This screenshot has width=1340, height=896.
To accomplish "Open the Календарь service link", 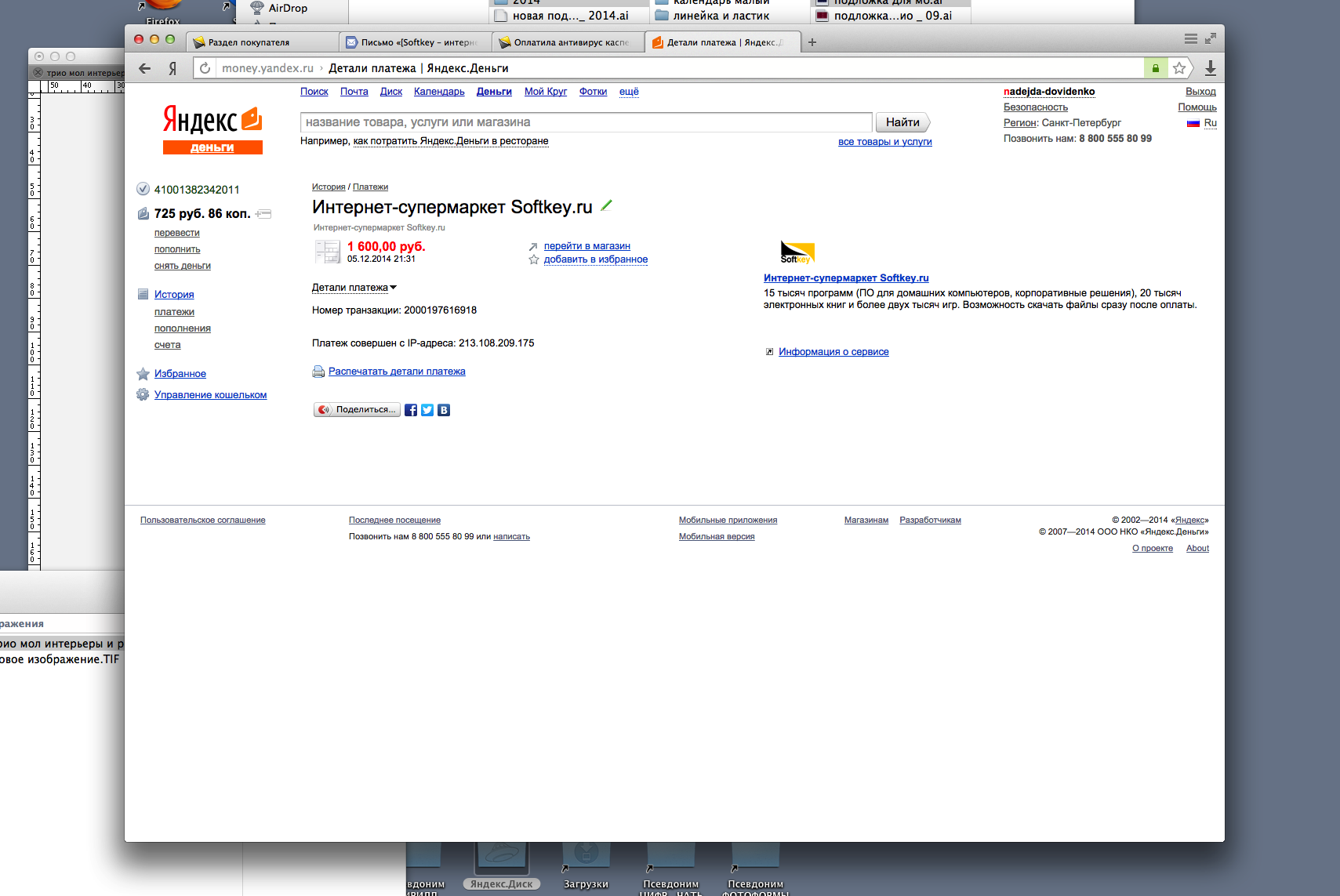I will [439, 92].
